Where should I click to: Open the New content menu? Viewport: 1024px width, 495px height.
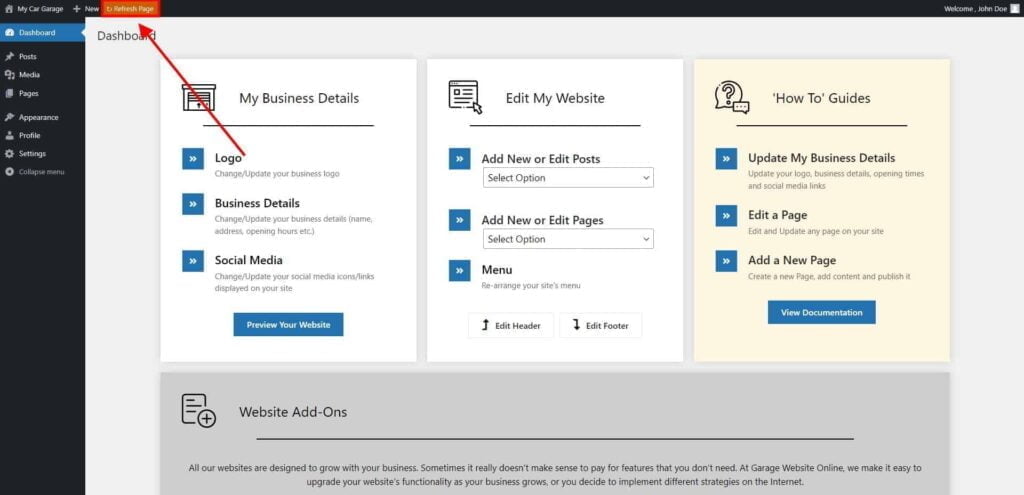pyautogui.click(x=86, y=9)
